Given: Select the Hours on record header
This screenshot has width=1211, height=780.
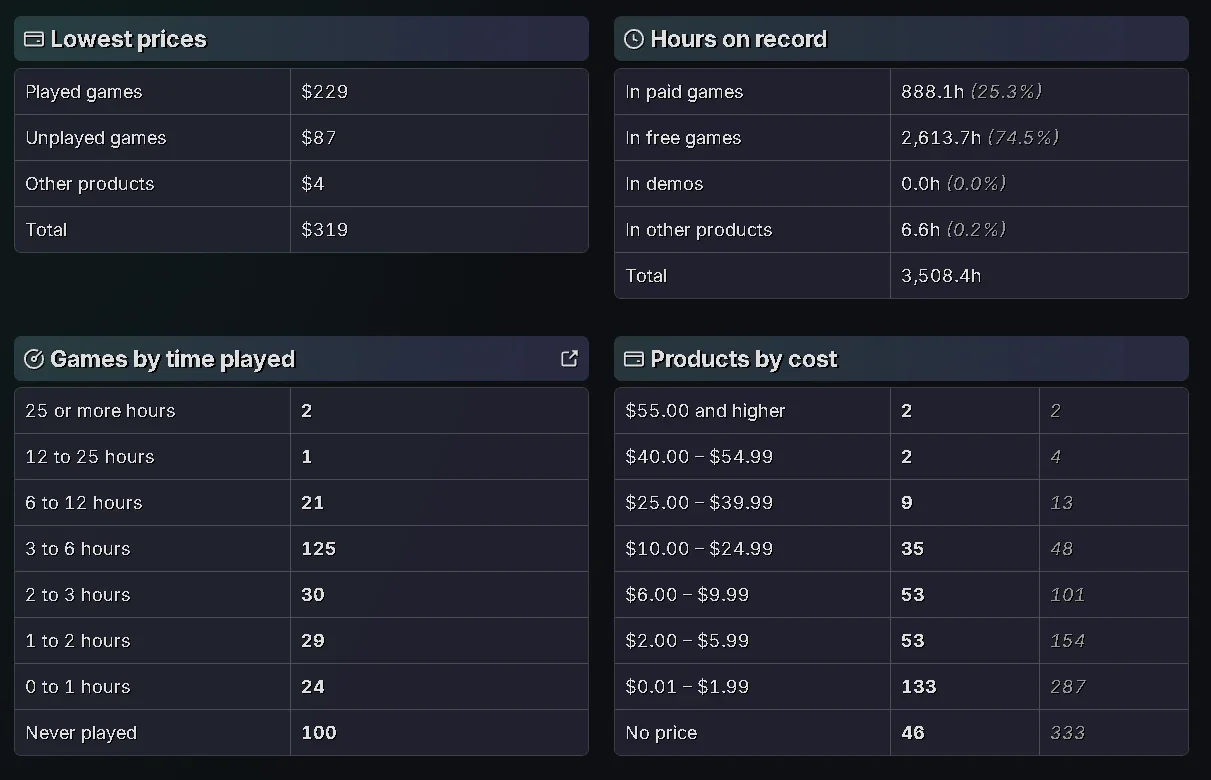Looking at the screenshot, I should (x=901, y=39).
